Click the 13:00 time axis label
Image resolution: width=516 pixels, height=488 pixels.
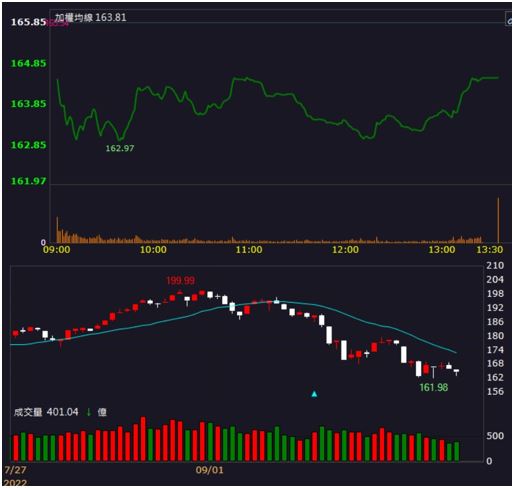click(441, 250)
